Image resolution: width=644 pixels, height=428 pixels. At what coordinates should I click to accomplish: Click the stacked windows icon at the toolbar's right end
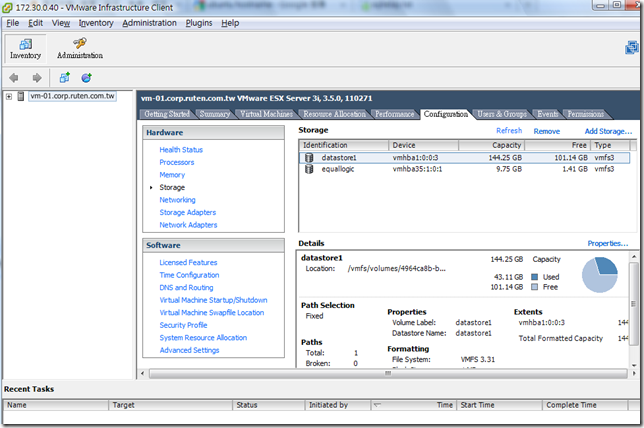(632, 48)
